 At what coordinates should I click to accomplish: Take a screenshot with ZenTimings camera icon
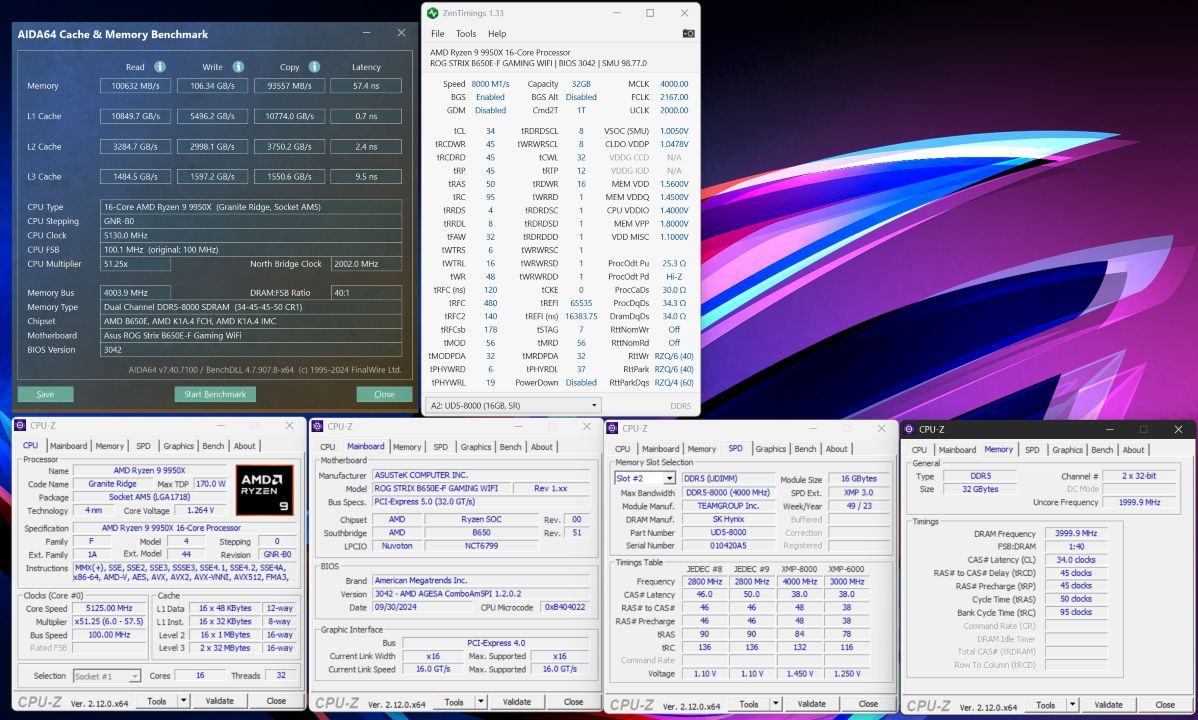coord(688,33)
